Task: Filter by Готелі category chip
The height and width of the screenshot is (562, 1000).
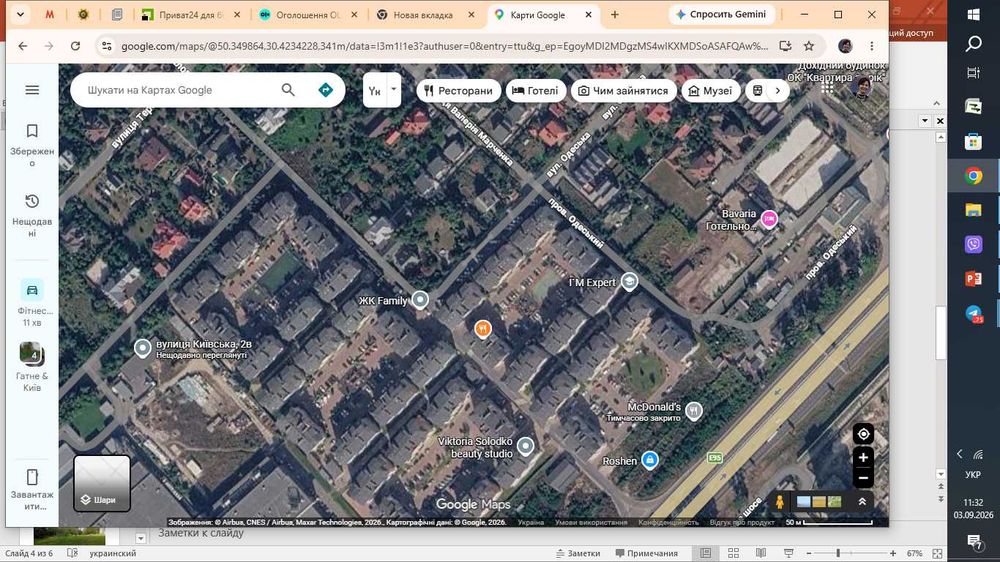Action: pos(536,91)
